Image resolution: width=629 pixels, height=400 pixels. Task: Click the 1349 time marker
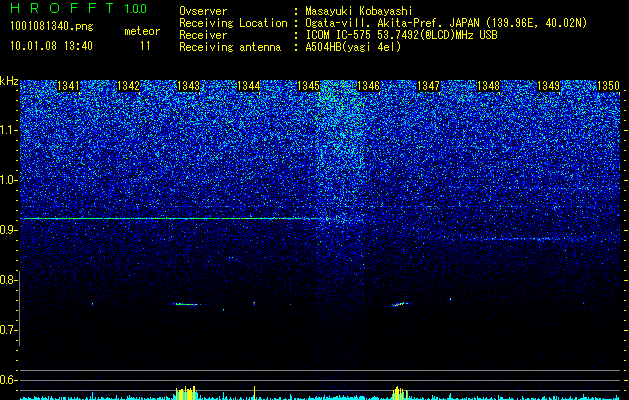[548, 86]
